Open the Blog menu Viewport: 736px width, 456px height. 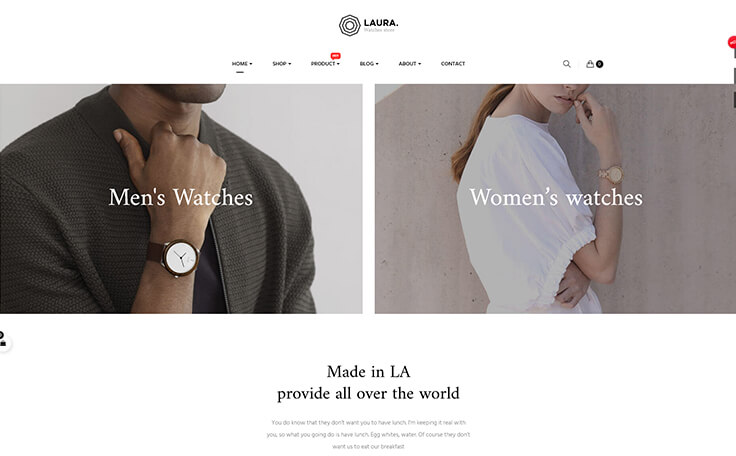coord(369,64)
